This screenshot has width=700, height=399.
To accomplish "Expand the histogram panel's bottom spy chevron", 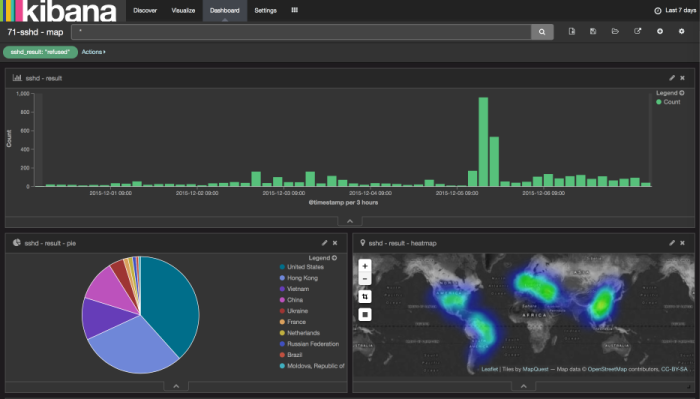I will [x=350, y=221].
